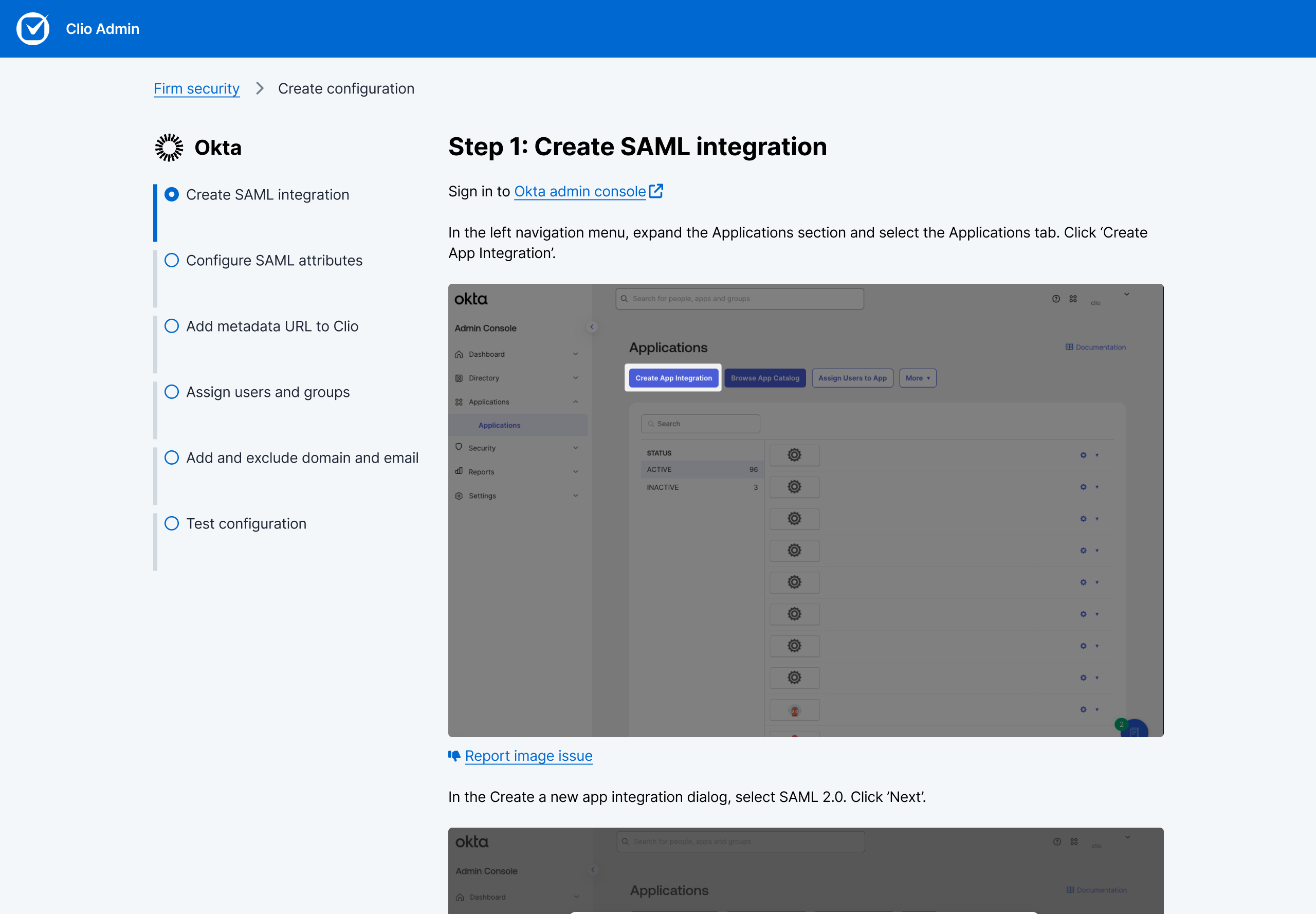Select the Add metadata URL to Clio radio

tap(171, 326)
